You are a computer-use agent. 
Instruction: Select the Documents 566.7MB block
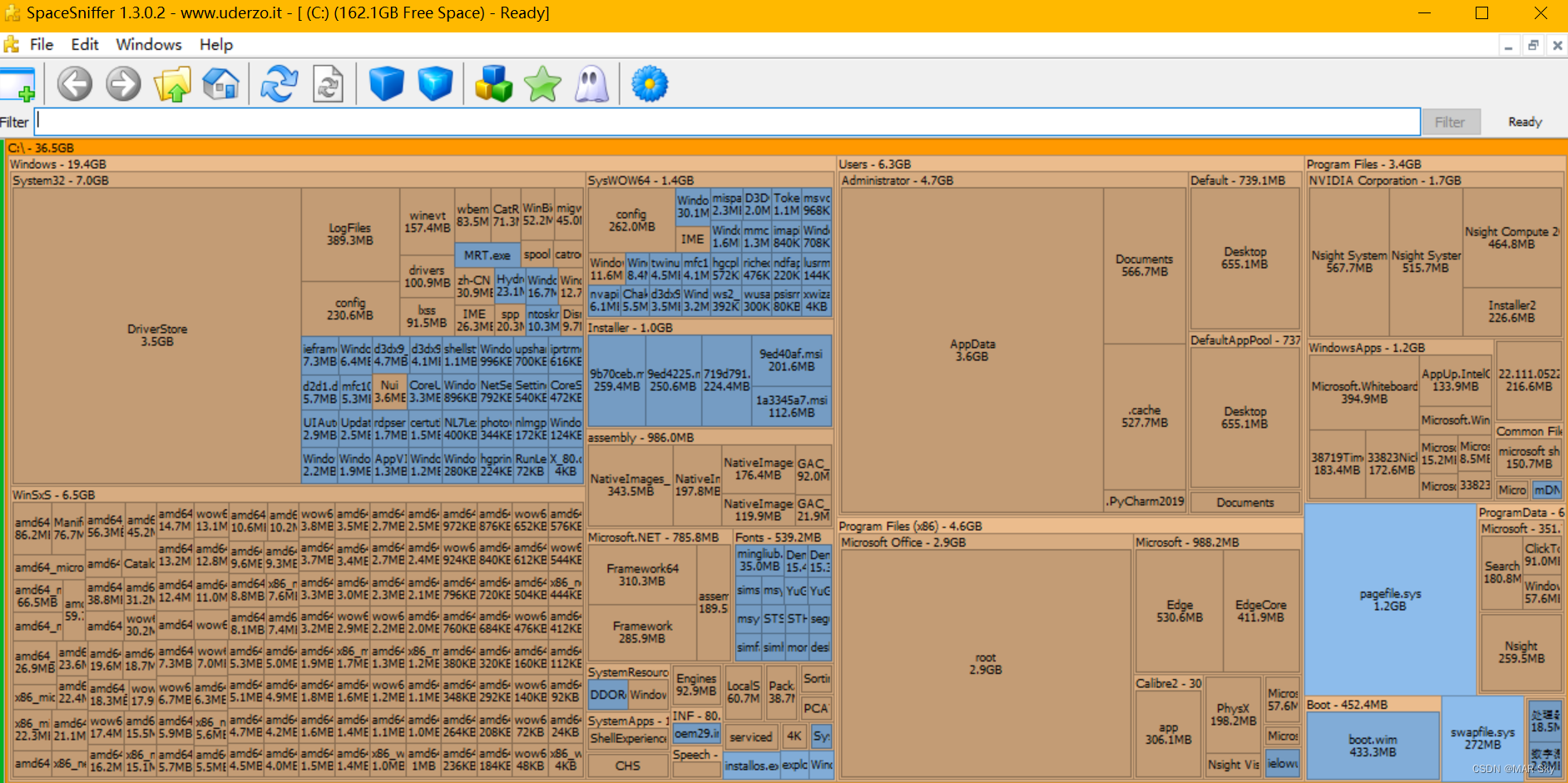click(x=1145, y=265)
